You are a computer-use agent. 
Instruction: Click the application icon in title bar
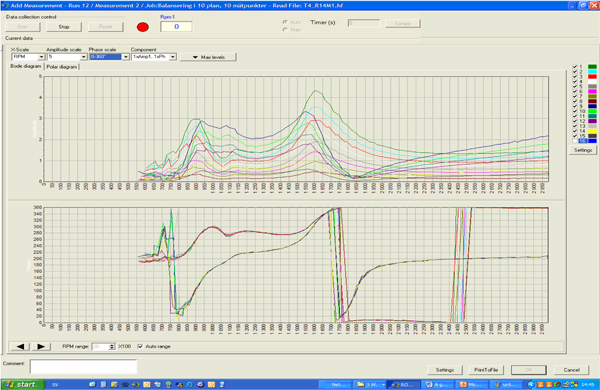tap(5, 5)
